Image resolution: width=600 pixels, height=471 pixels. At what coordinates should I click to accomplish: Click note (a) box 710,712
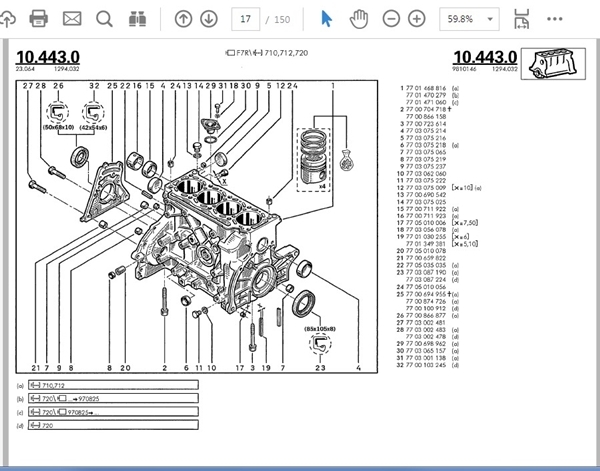click(113, 385)
